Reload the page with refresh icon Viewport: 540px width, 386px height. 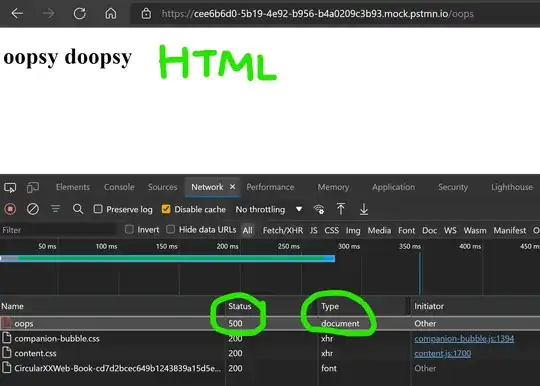point(80,14)
